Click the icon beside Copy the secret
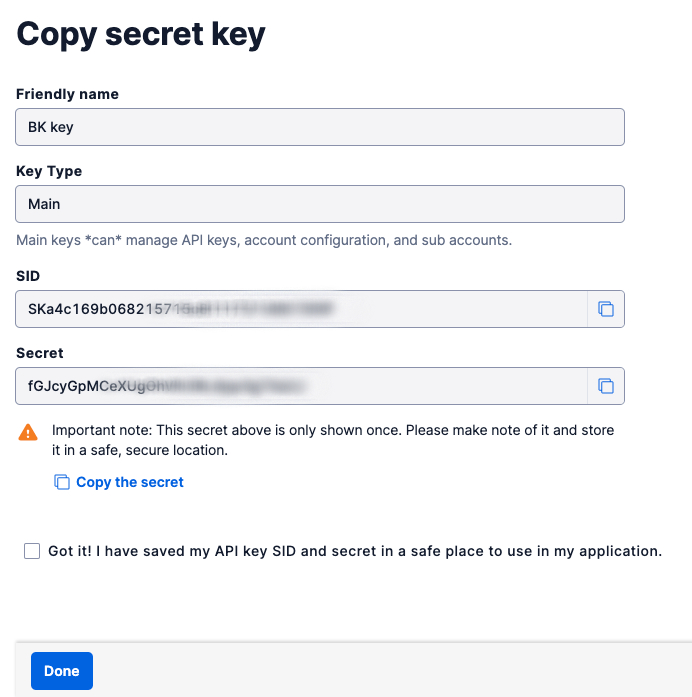Screen dimensions: 692x697 61,482
